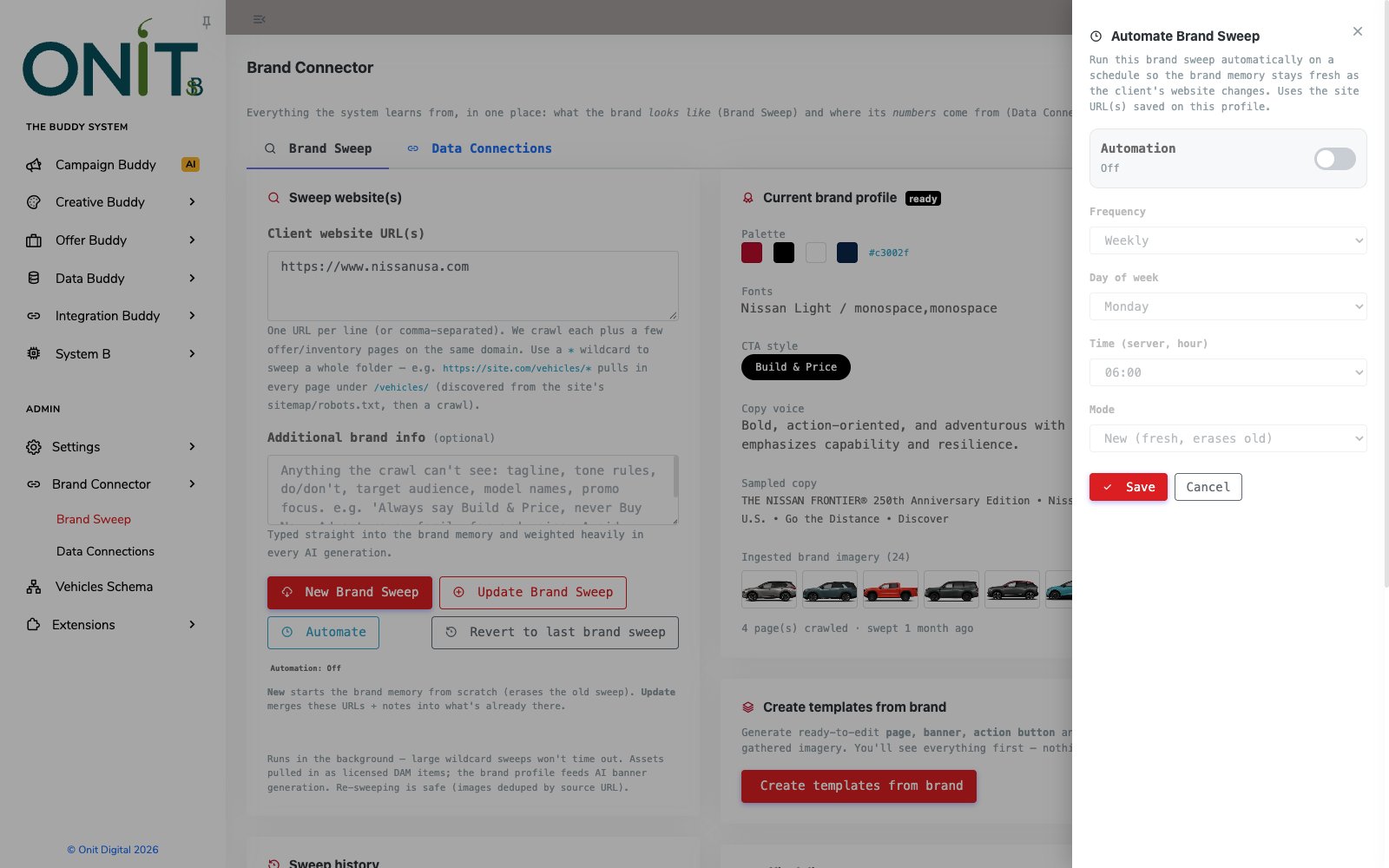This screenshot has width=1389, height=868.
Task: Click Revert to last brand sweep
Action: pyautogui.click(x=555, y=633)
